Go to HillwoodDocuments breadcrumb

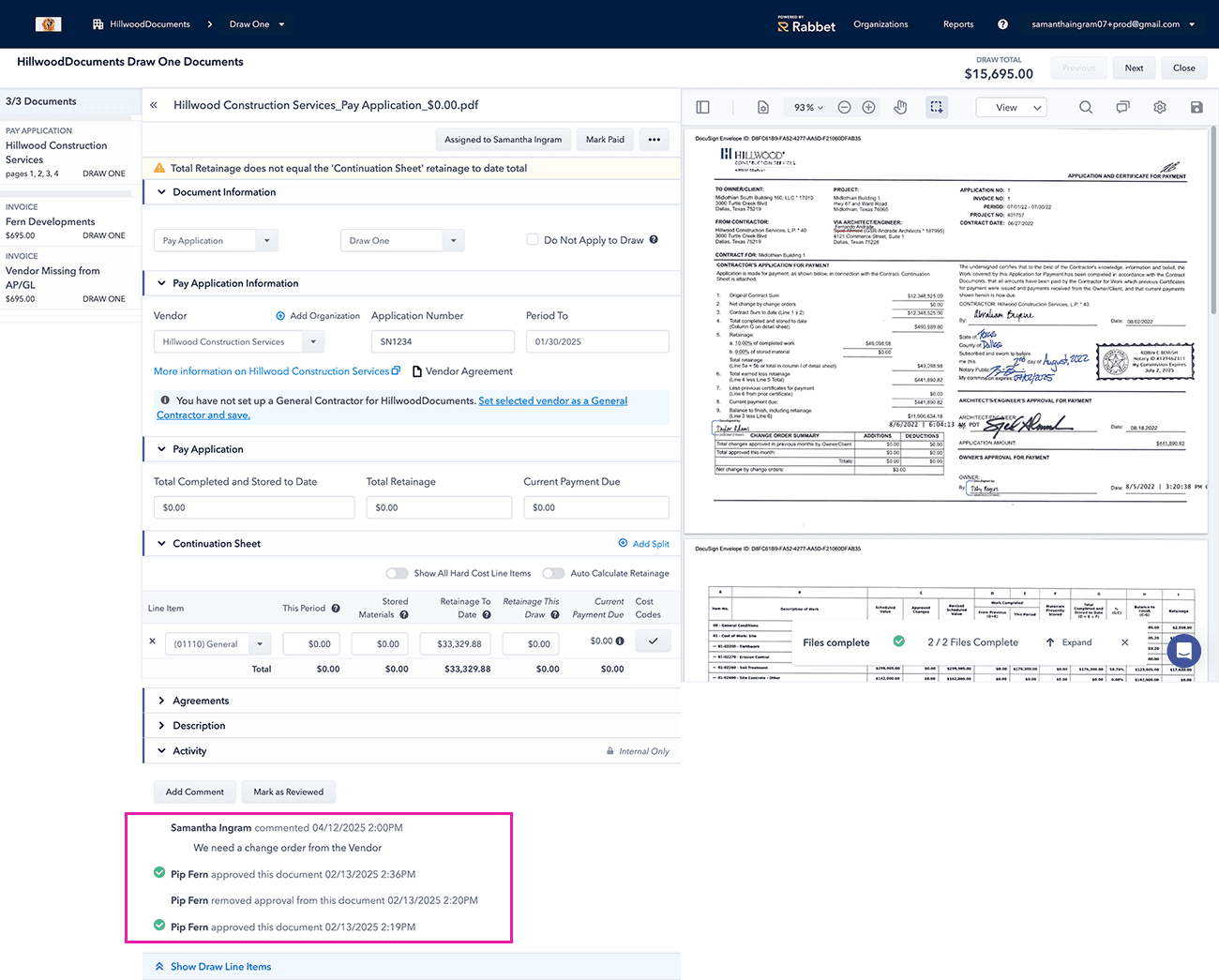click(142, 24)
